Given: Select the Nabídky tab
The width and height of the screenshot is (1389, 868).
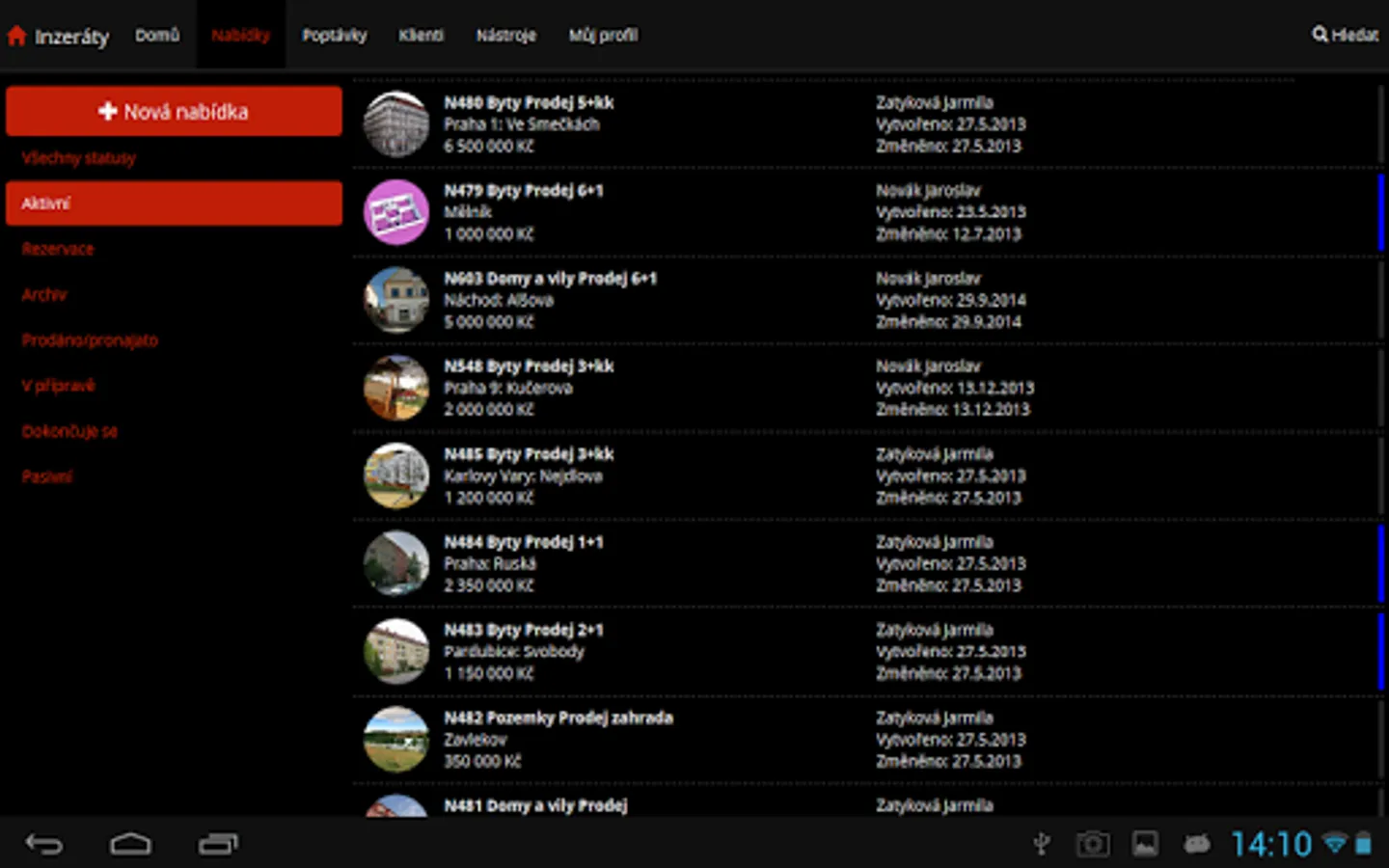Looking at the screenshot, I should (241, 35).
